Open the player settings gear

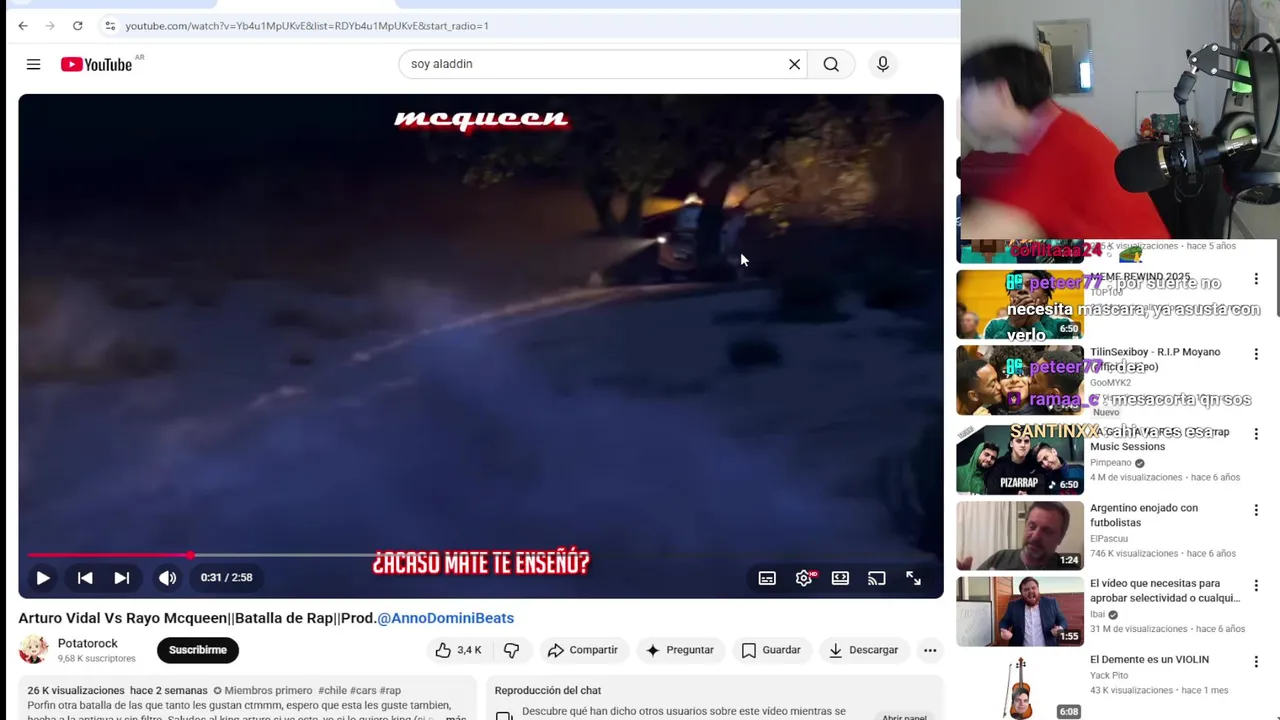click(x=804, y=578)
